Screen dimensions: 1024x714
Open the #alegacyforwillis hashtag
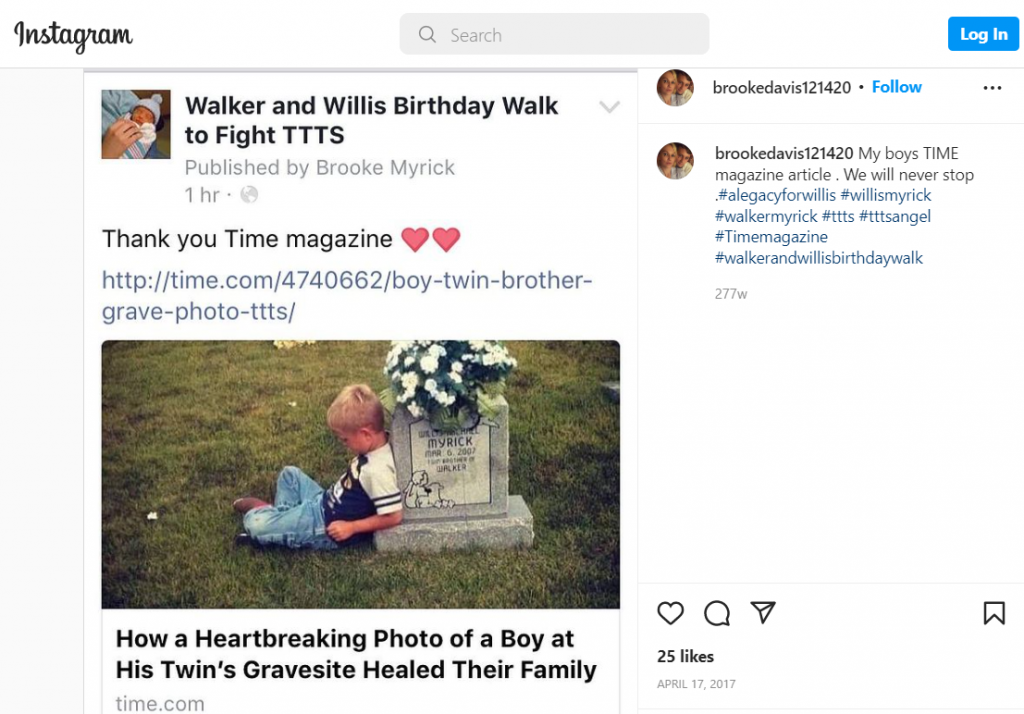pos(776,195)
